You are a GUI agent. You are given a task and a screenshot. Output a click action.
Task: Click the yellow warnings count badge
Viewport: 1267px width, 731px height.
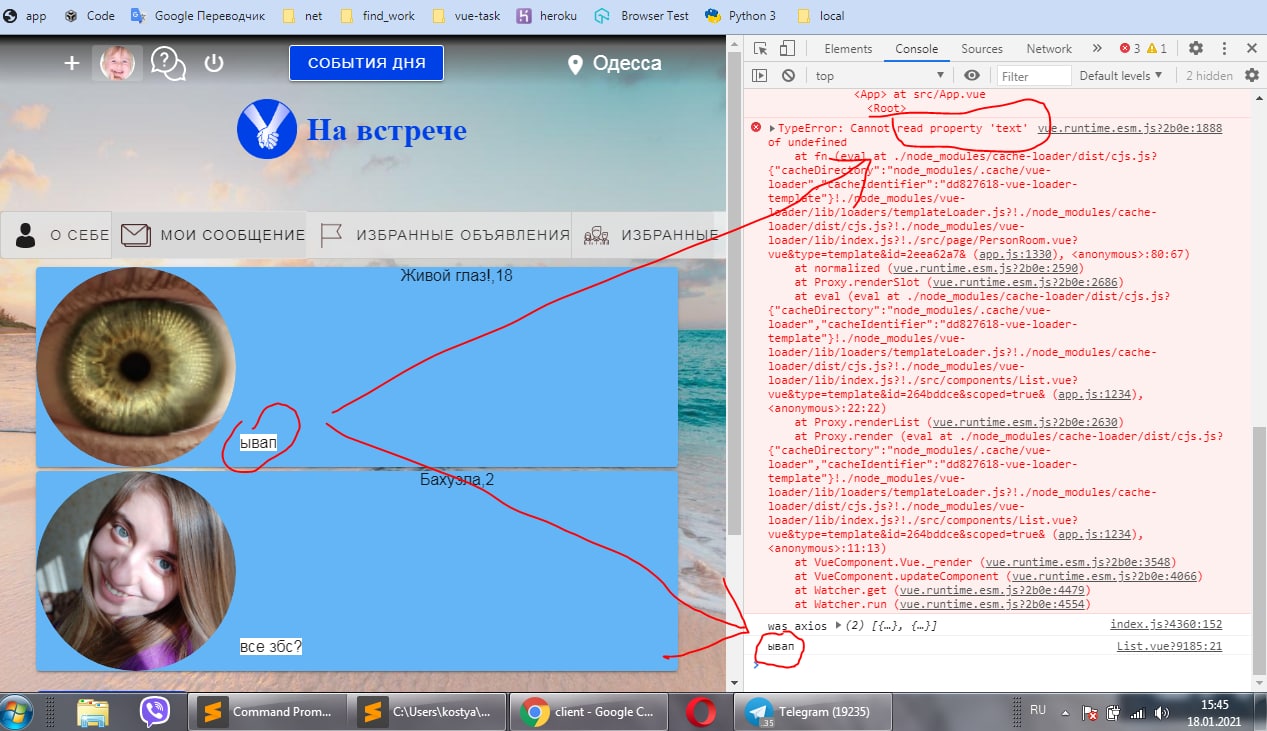pos(1156,48)
